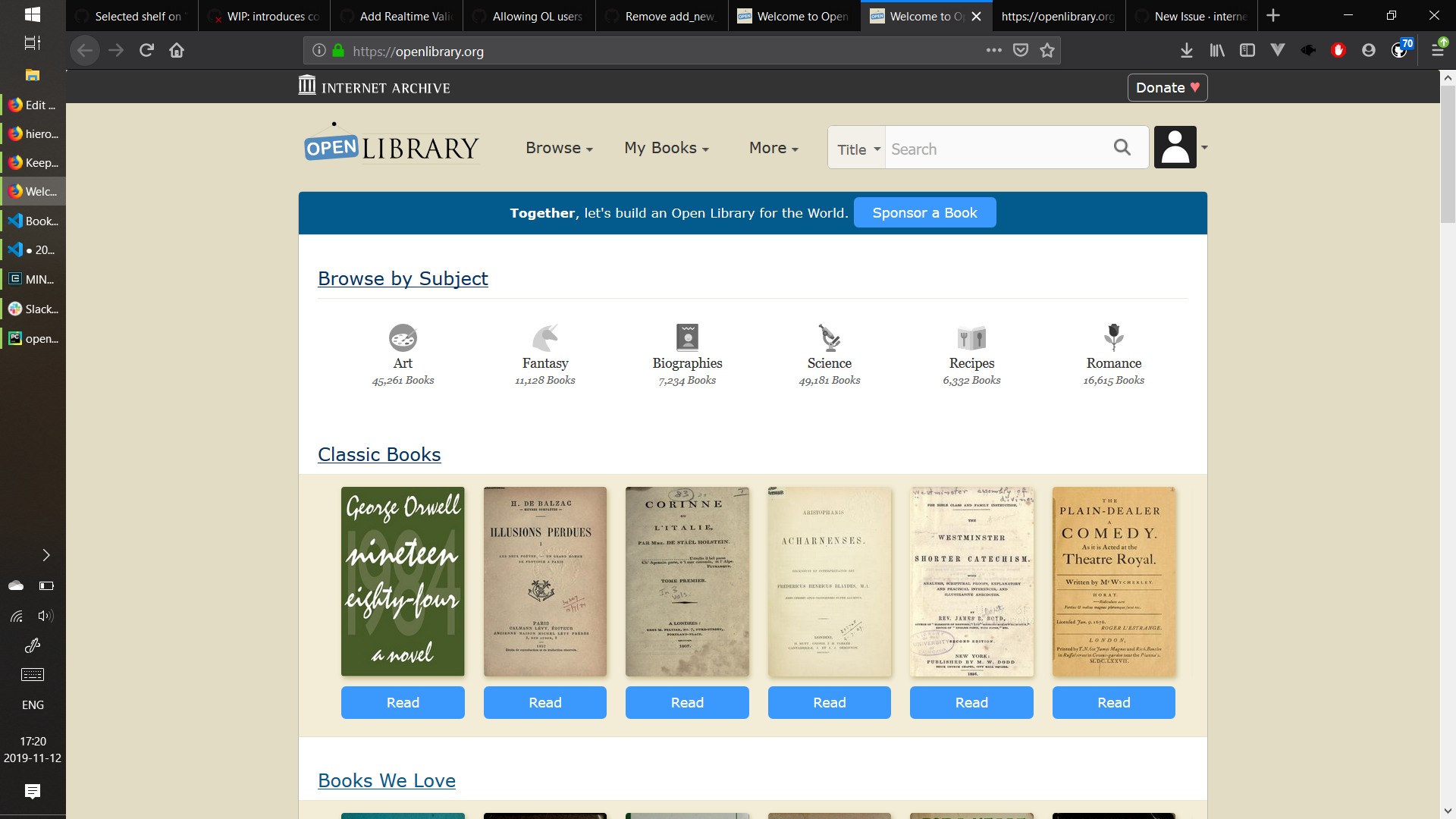Click the search magnifier icon
1456x819 pixels.
pyautogui.click(x=1122, y=147)
